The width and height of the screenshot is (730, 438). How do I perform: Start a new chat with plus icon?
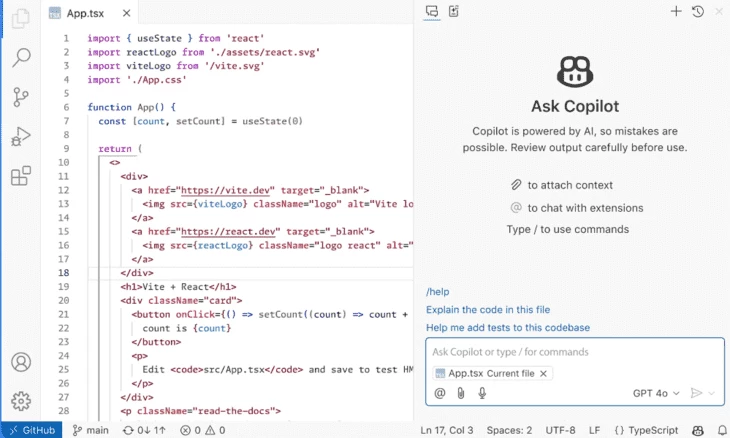pos(676,12)
